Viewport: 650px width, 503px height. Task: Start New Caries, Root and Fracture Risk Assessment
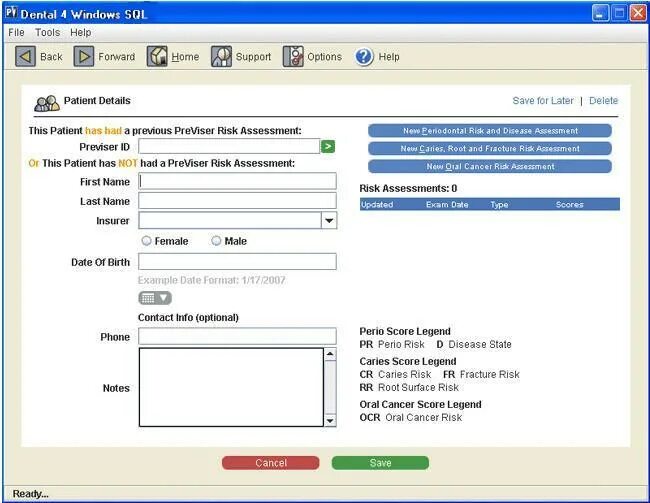(490, 148)
